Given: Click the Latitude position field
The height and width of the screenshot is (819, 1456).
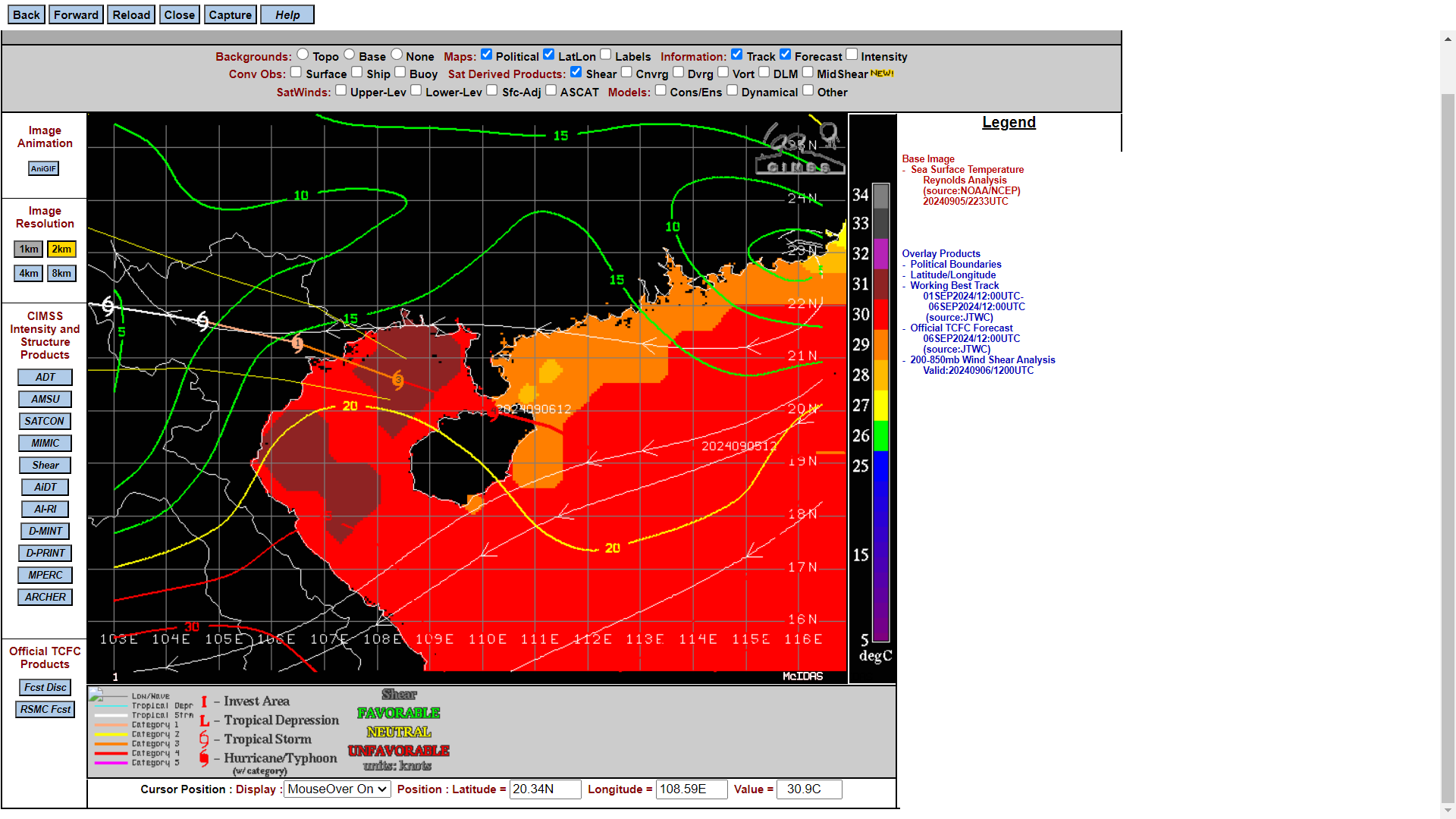Looking at the screenshot, I should (x=545, y=789).
